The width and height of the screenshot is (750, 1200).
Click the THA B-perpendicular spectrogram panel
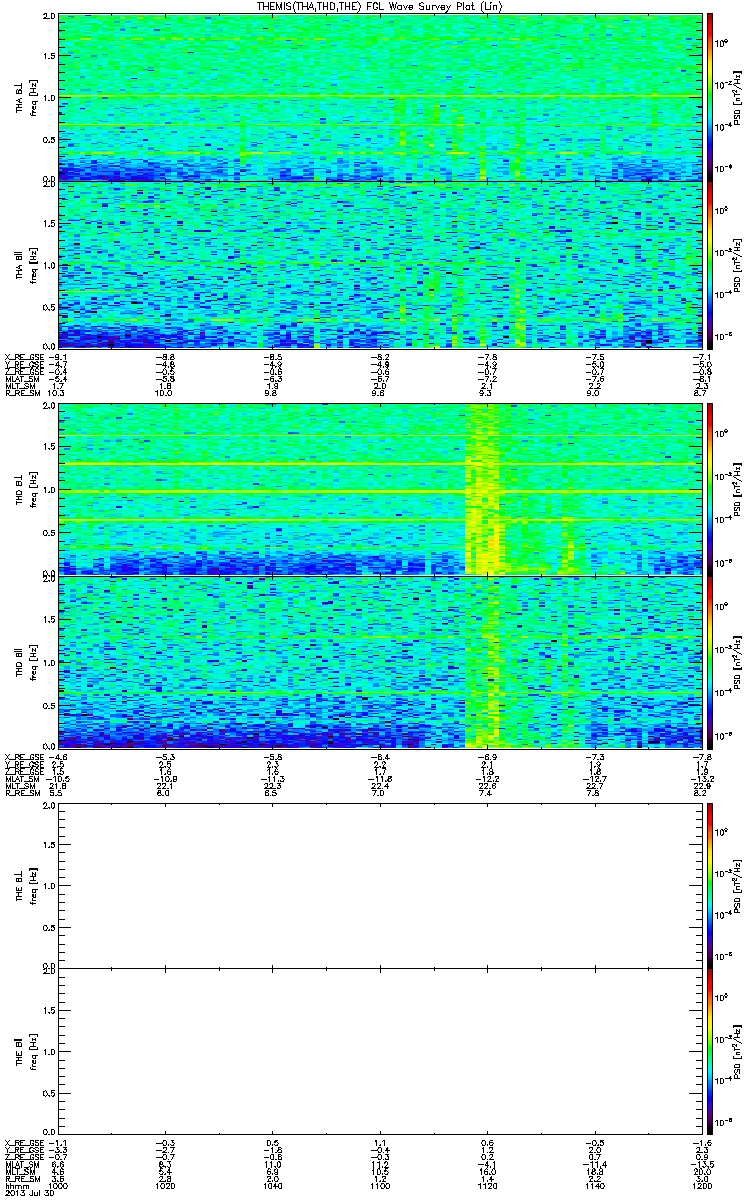tap(378, 98)
